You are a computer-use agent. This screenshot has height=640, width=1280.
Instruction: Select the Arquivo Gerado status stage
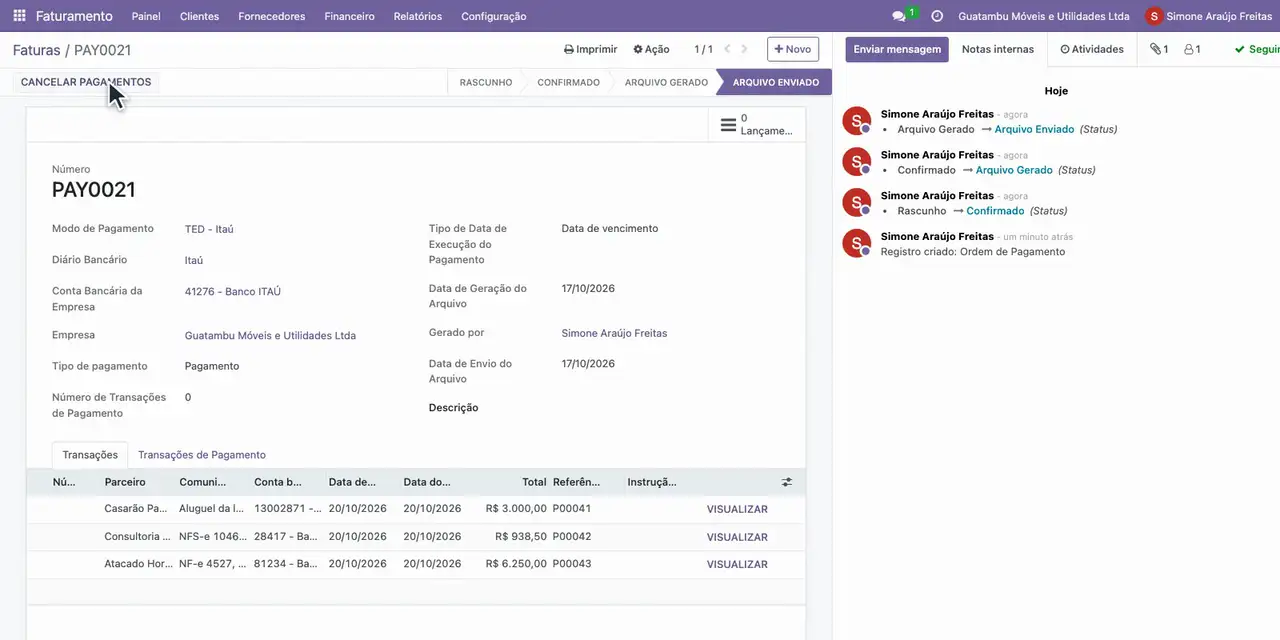(666, 82)
